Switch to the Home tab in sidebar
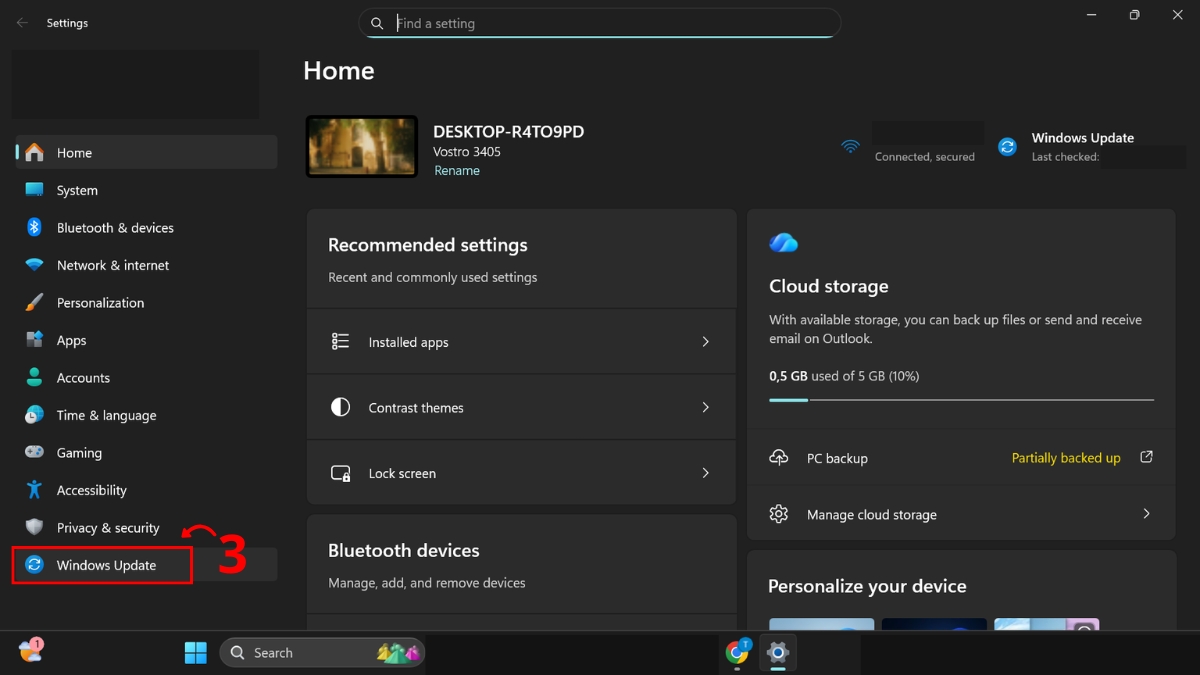The width and height of the screenshot is (1200, 675). pyautogui.click(x=34, y=152)
